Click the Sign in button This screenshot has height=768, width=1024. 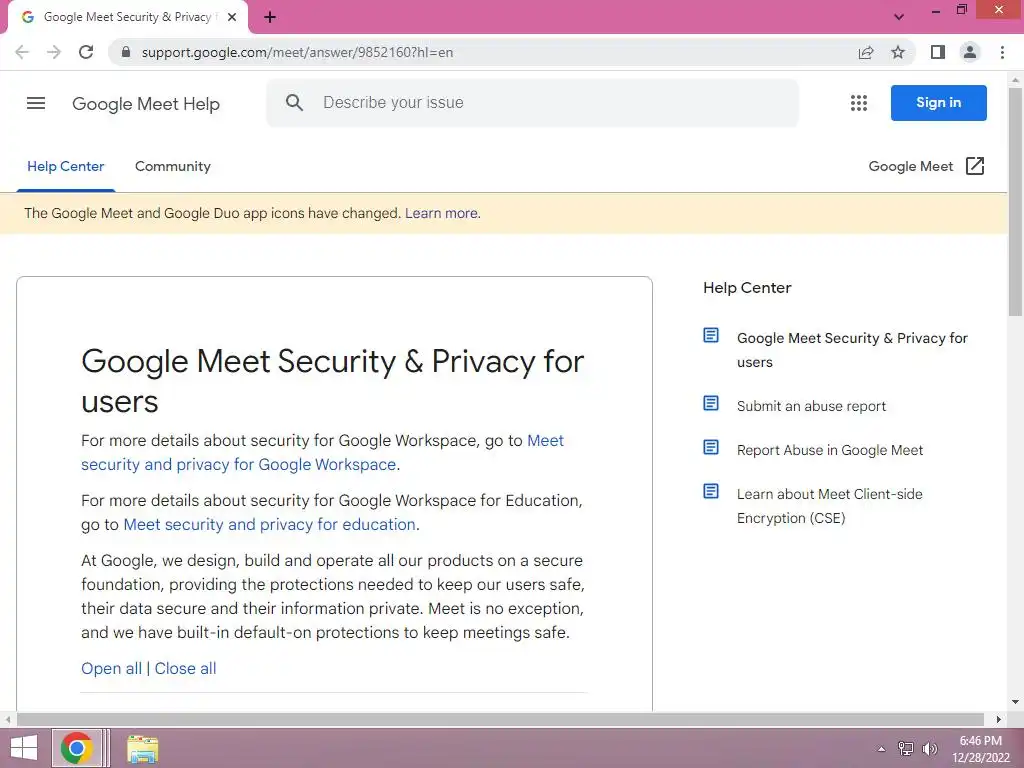click(938, 103)
